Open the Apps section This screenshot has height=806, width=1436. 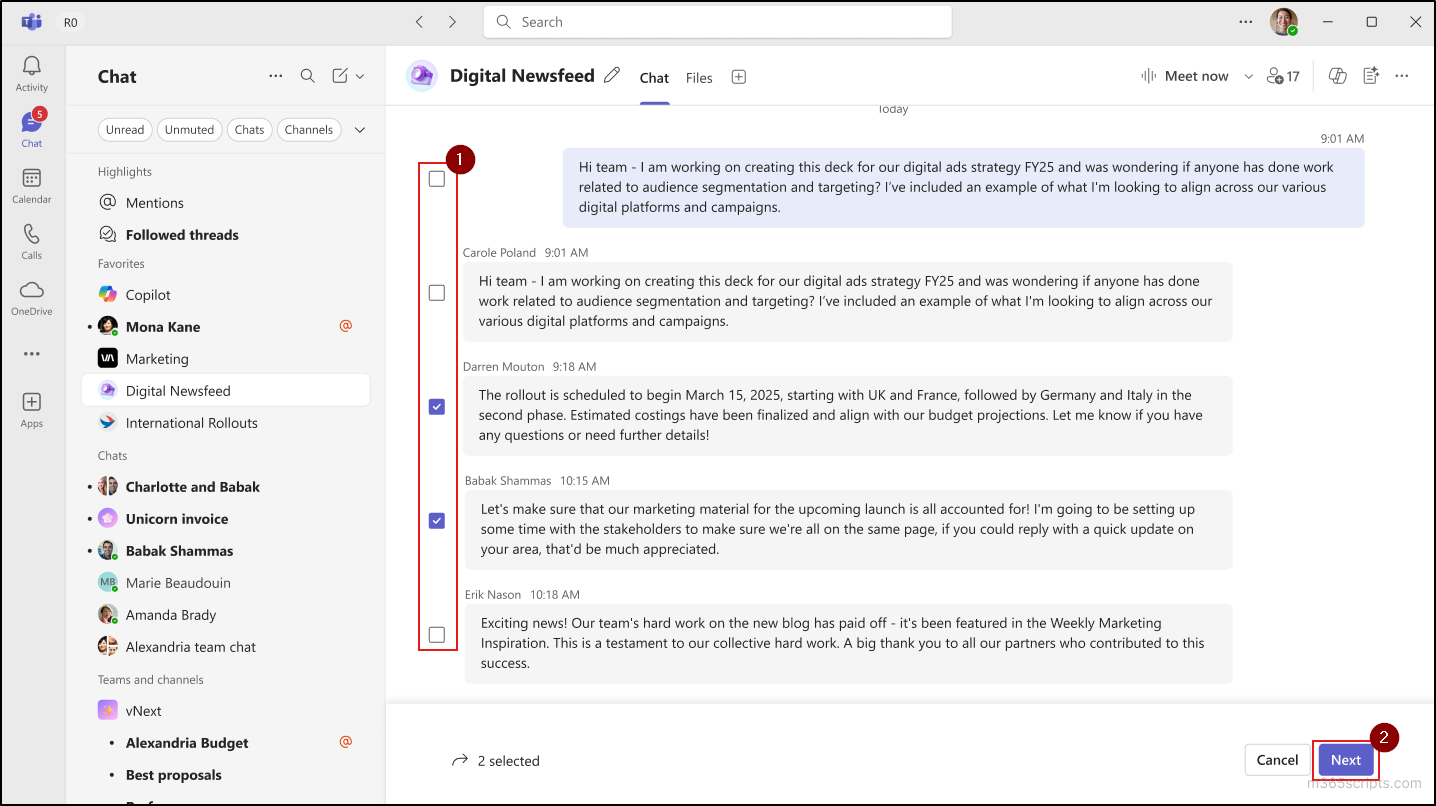(x=31, y=406)
